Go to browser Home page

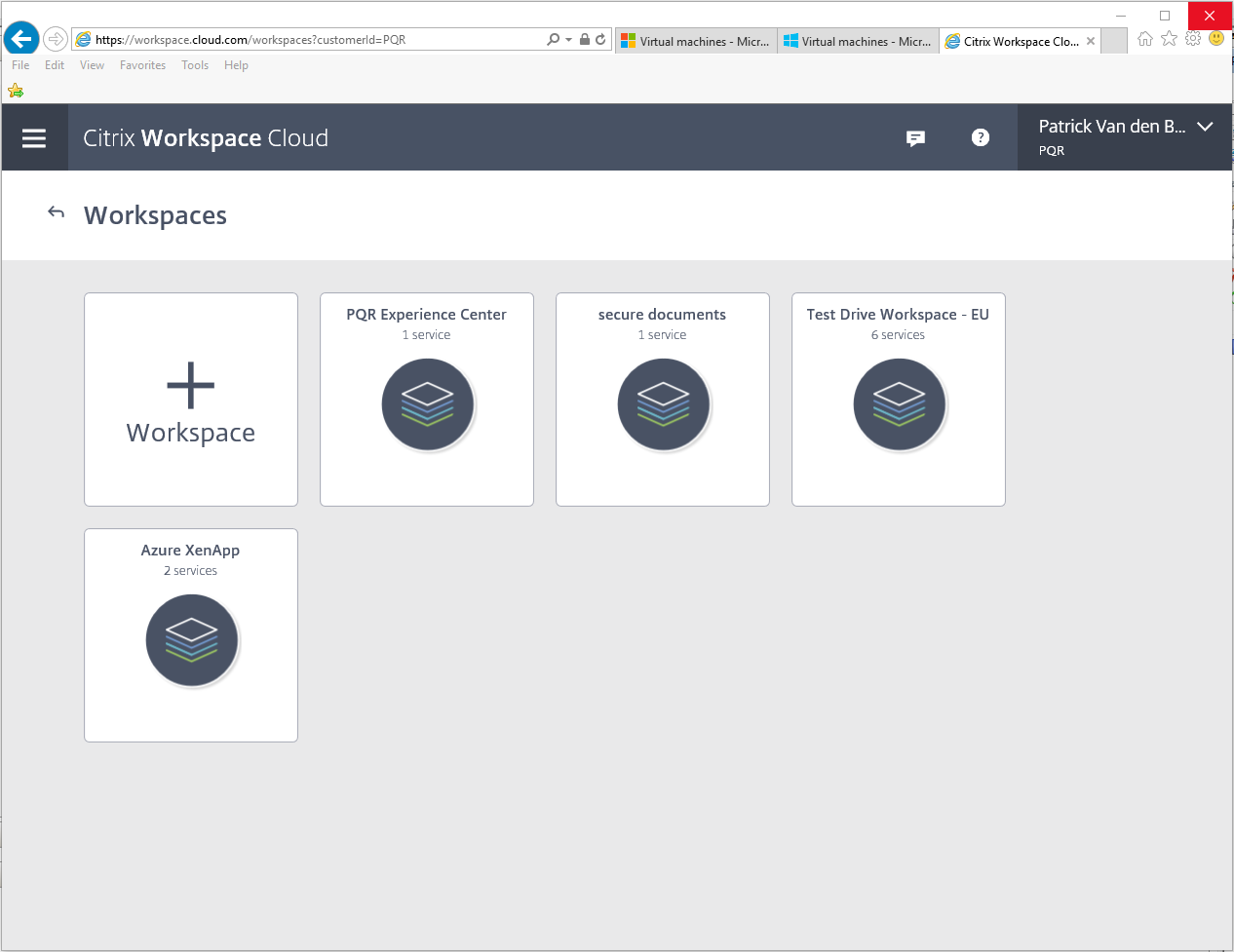point(1145,39)
